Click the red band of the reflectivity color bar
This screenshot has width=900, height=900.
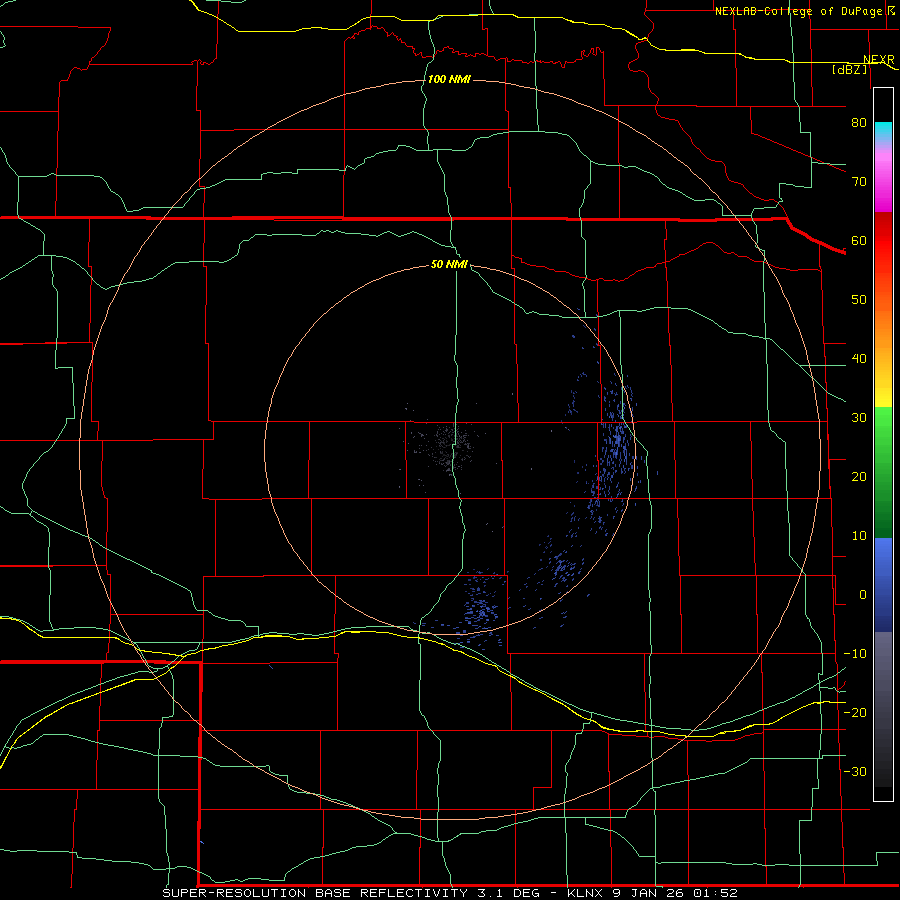click(x=883, y=241)
